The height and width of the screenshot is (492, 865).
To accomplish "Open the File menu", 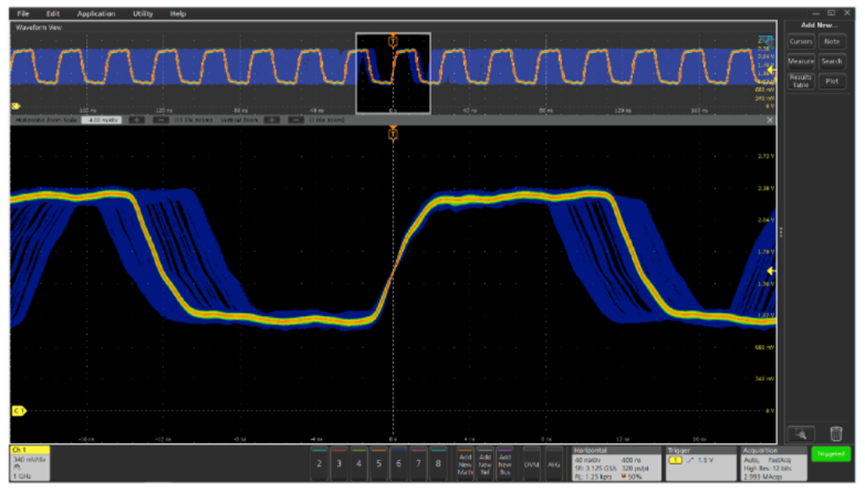I will [x=23, y=14].
